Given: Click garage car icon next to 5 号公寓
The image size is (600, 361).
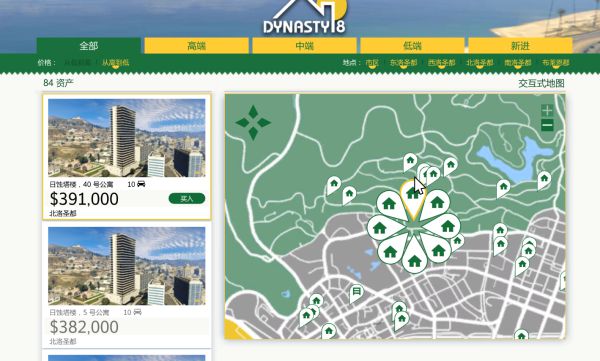Looking at the screenshot, I should pos(137,312).
